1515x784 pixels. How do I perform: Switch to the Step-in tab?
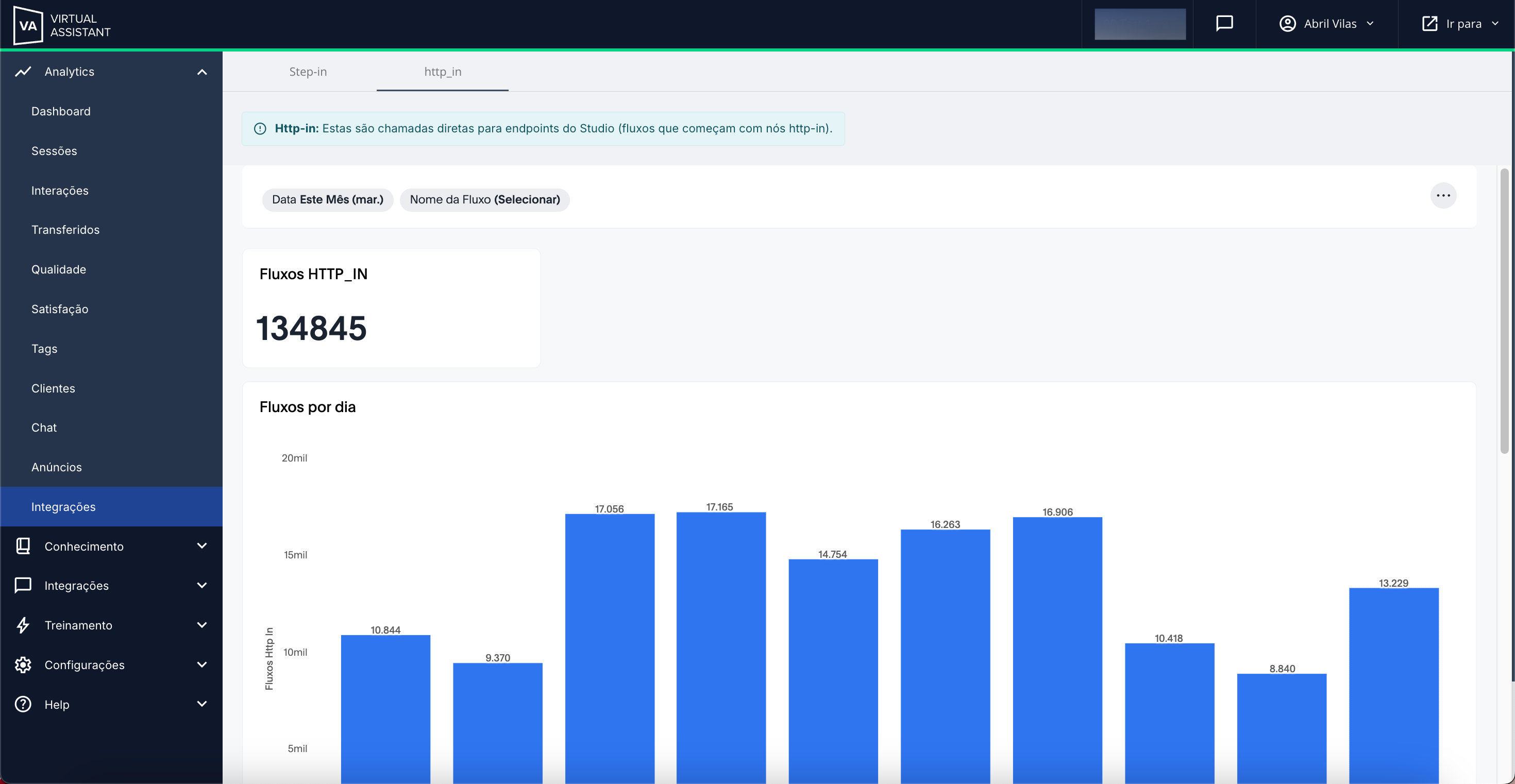pos(308,72)
